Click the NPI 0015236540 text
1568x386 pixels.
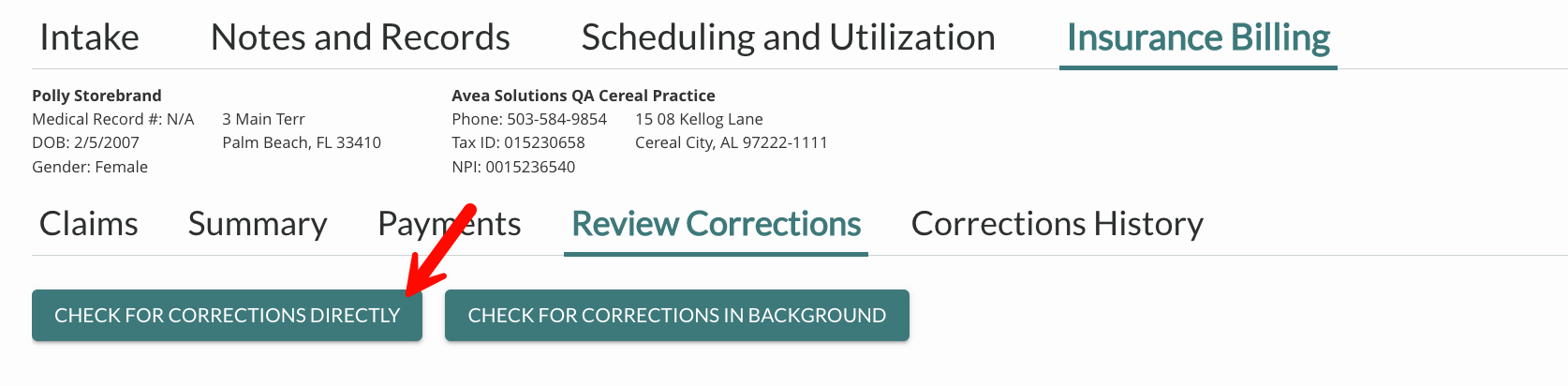[513, 167]
